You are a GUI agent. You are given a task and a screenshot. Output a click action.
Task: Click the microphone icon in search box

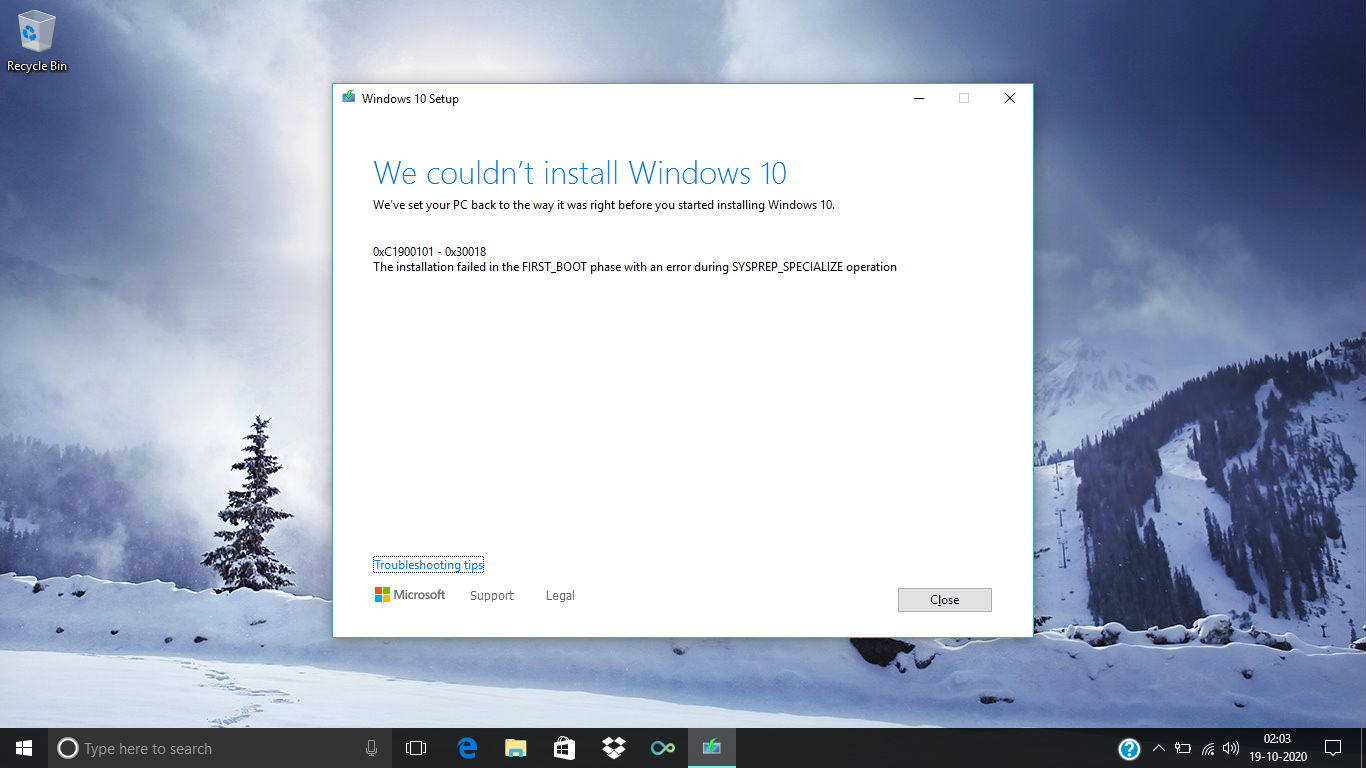[371, 748]
